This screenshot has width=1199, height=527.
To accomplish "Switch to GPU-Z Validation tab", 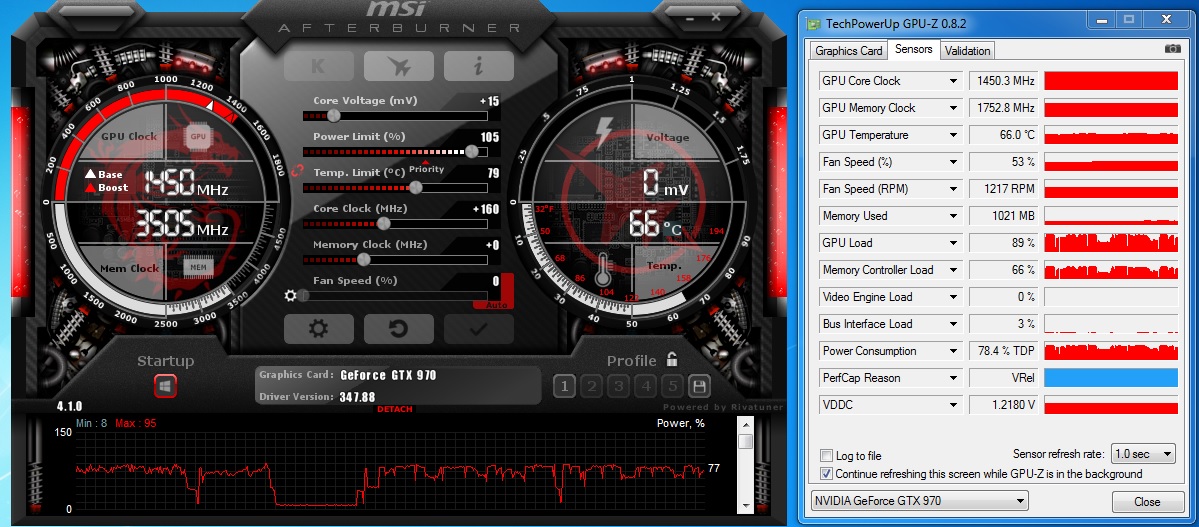I will point(967,50).
